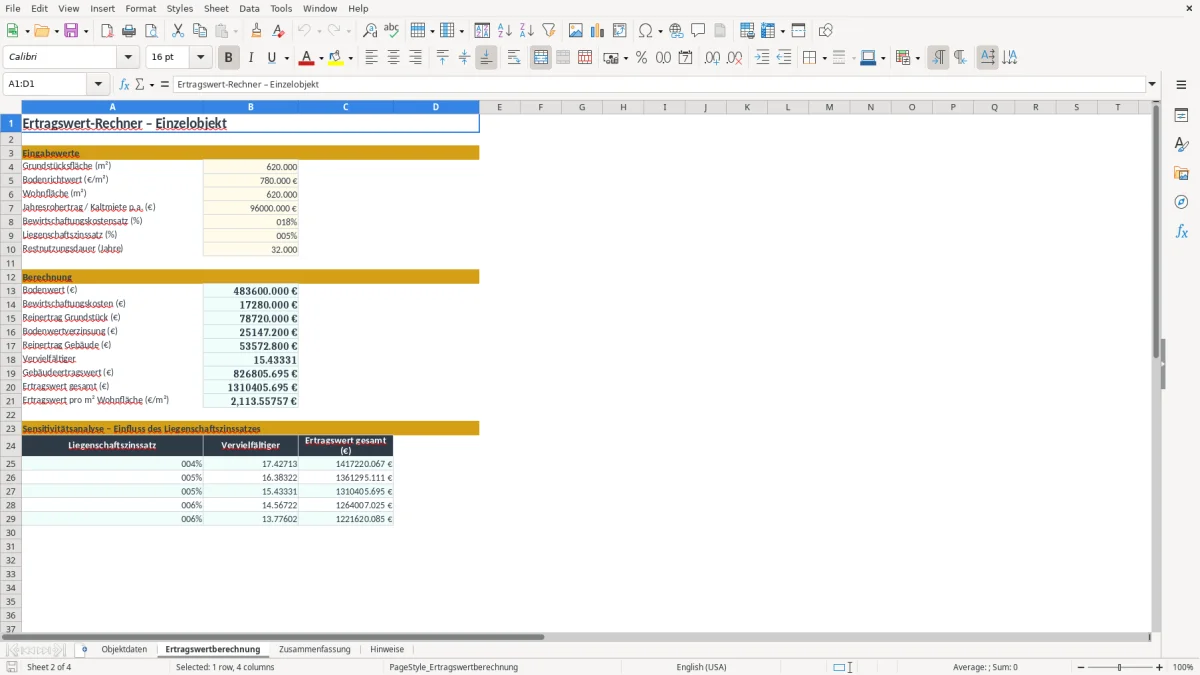Expand Name Box dropdown
Screen dimensions: 1200x675
[x=98, y=84]
